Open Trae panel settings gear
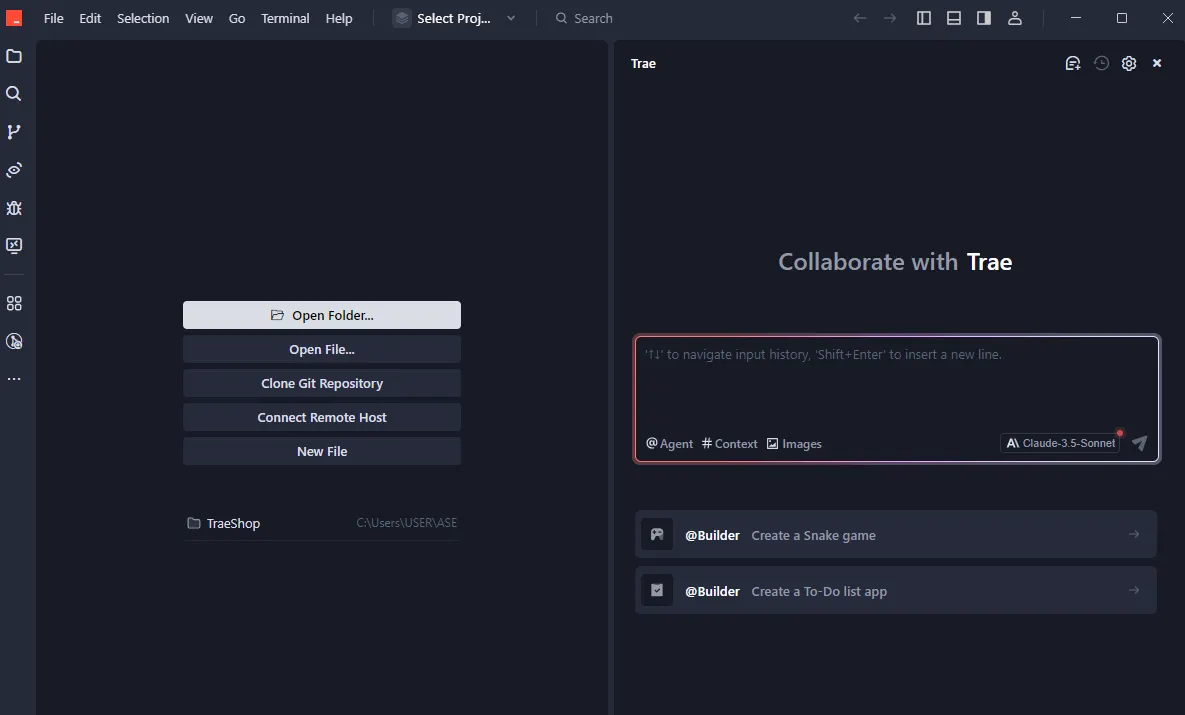The image size is (1185, 715). pos(1129,63)
